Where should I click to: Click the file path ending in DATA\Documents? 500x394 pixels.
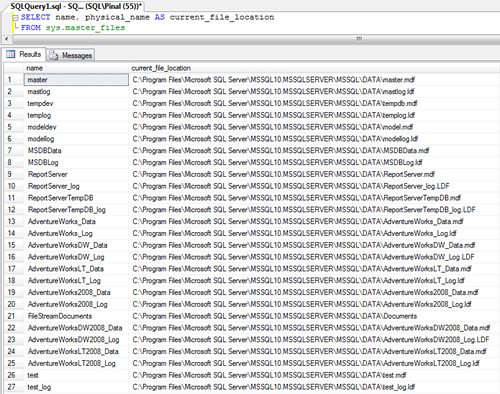pos(275,316)
